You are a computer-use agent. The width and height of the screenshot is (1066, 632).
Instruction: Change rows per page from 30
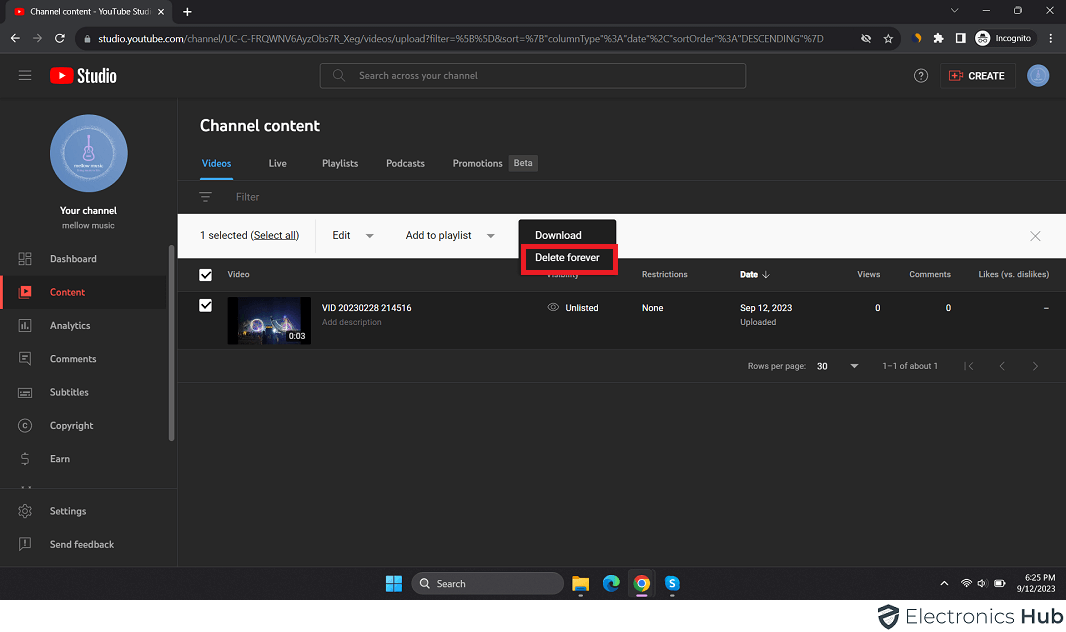(x=835, y=366)
